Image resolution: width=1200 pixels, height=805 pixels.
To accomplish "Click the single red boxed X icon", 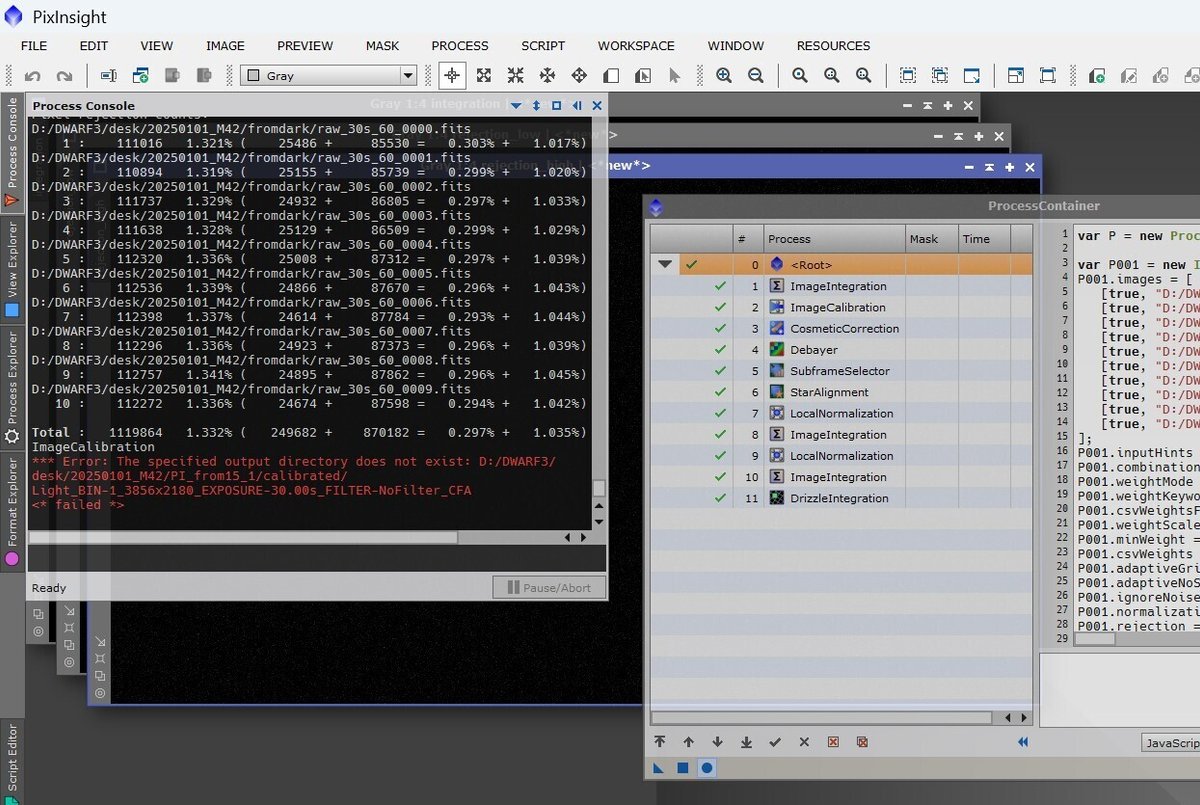I will 833,742.
